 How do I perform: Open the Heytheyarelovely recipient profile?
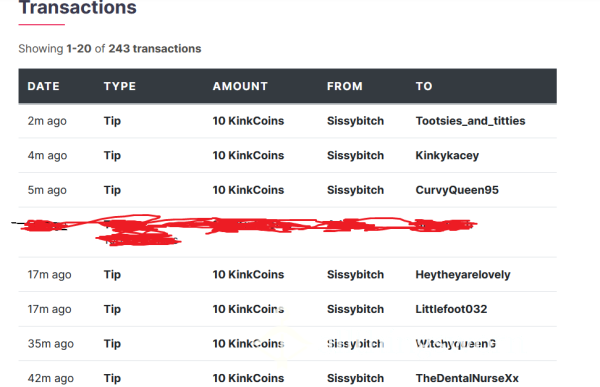point(463,274)
